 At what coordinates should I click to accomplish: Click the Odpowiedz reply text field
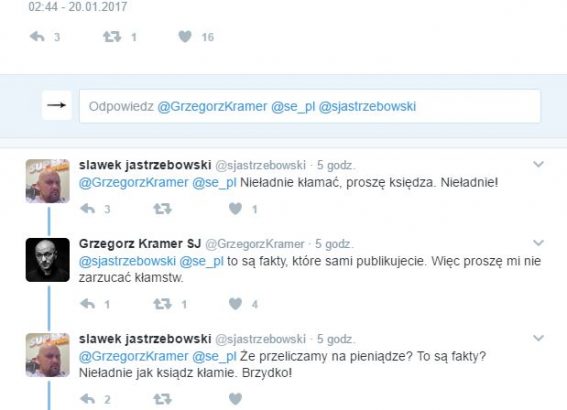point(310,106)
